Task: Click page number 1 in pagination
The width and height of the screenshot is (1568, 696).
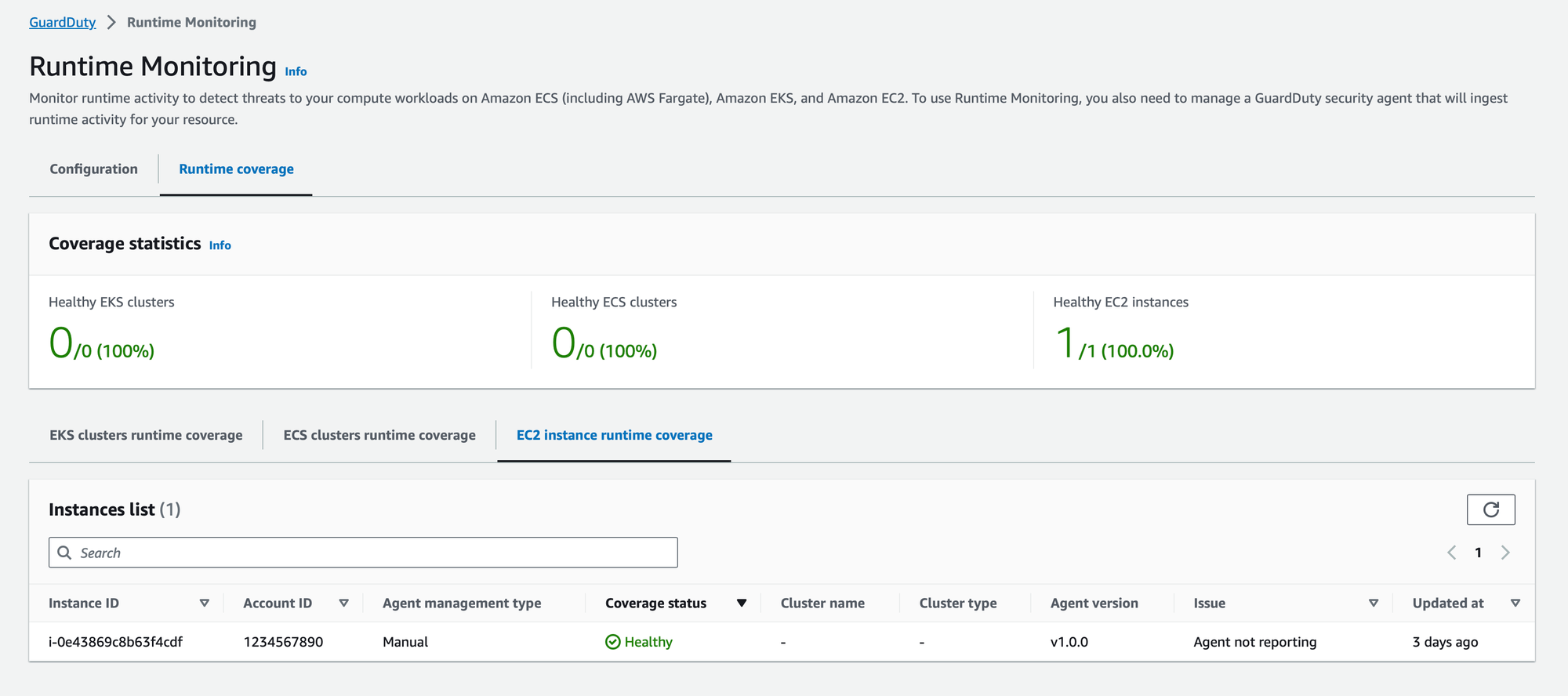Action: (x=1478, y=553)
